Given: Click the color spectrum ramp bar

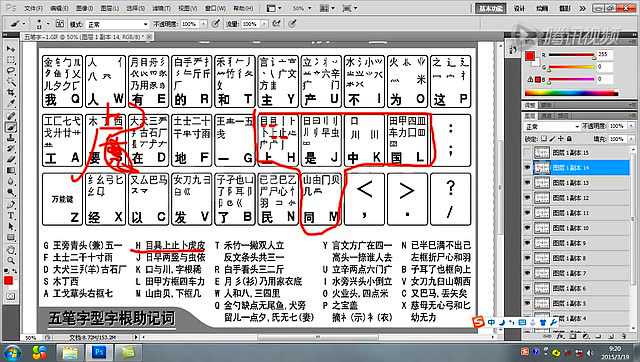Looking at the screenshot, I should [x=571, y=93].
